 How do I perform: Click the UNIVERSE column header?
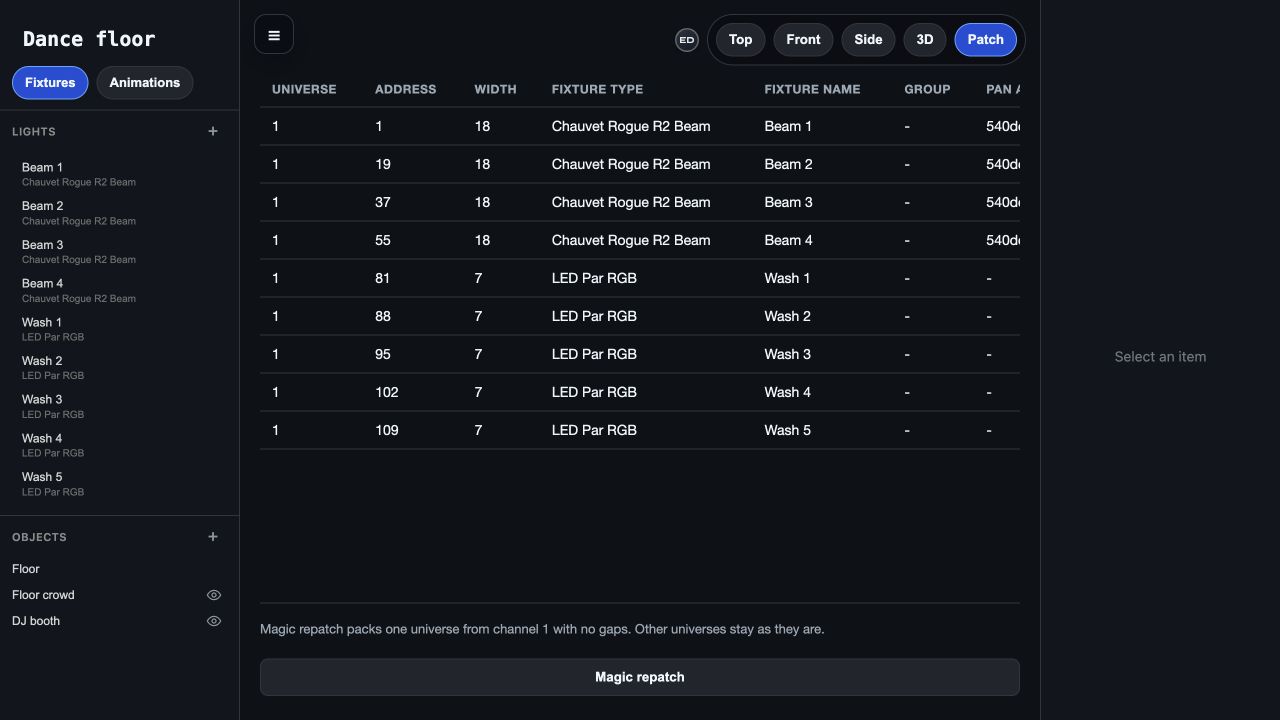click(x=304, y=89)
